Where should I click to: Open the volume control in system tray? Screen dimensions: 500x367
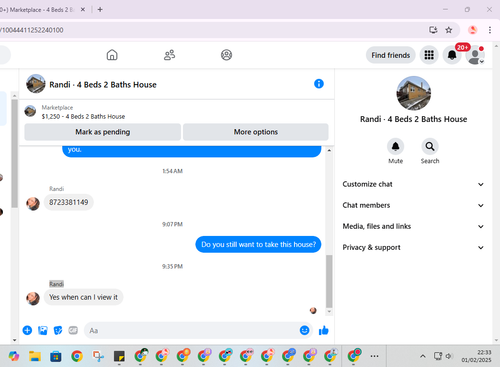(449, 356)
